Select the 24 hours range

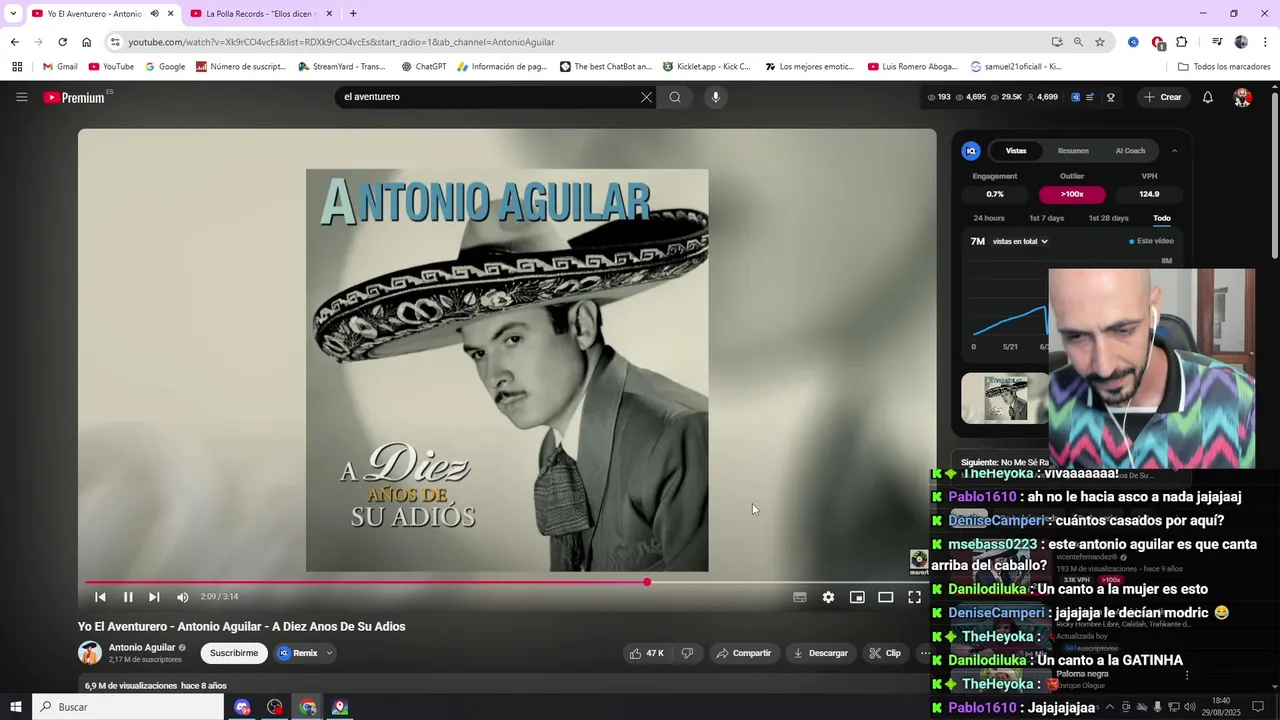click(989, 218)
